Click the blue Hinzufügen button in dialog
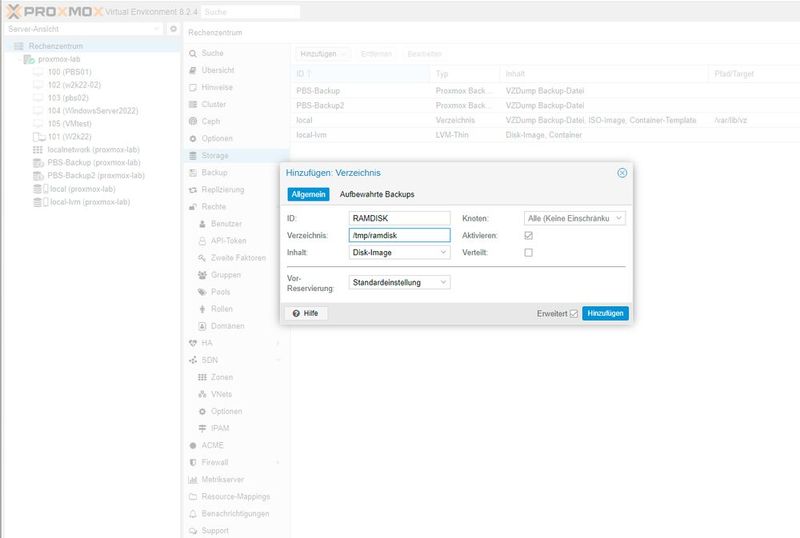The width and height of the screenshot is (800, 538). (x=605, y=313)
